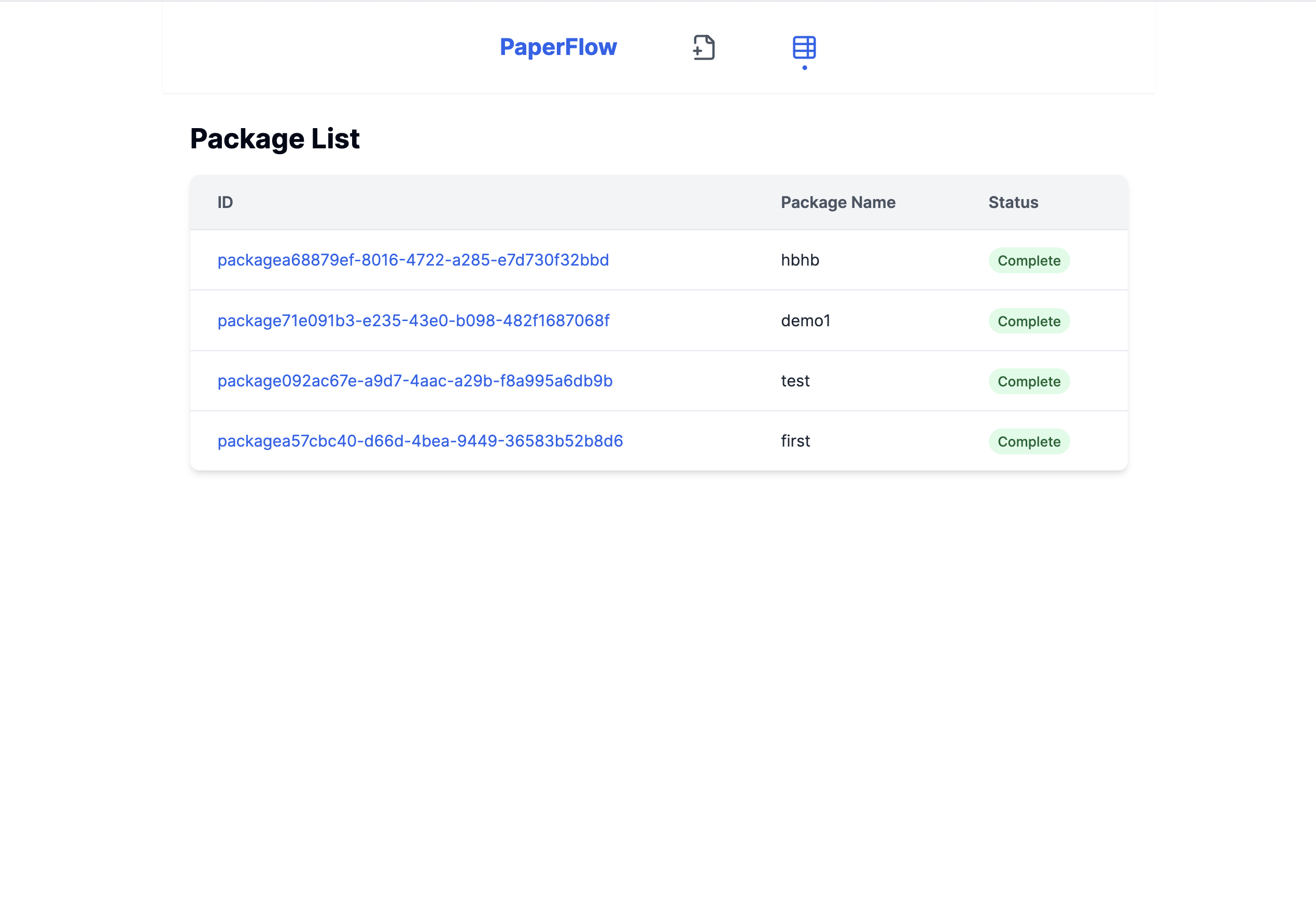This screenshot has width=1316, height=916.
Task: Click the Package Name column header
Action: 837,202
